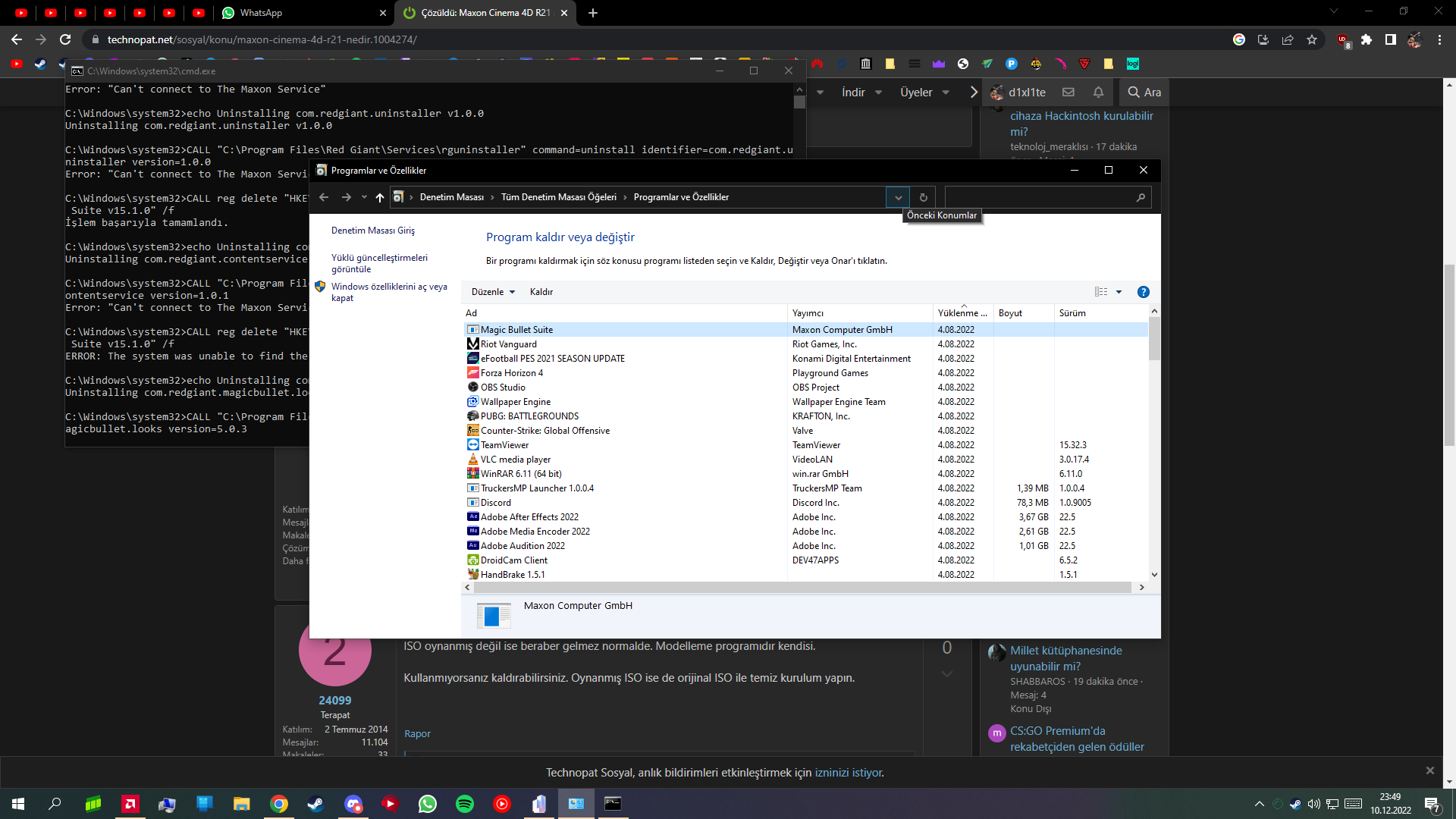Viewport: 1456px width, 819px height.
Task: Open the Steam icon in the taskbar
Action: [x=315, y=804]
